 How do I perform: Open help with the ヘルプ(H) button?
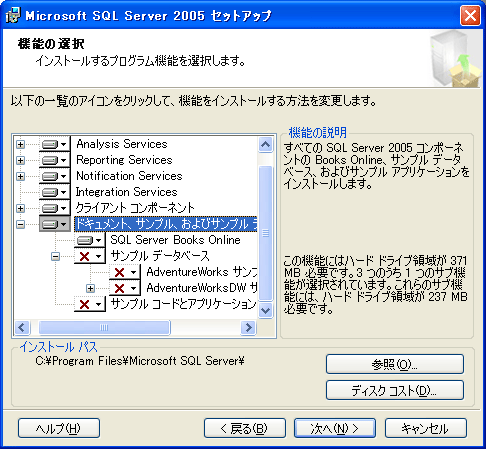[x=59, y=428]
